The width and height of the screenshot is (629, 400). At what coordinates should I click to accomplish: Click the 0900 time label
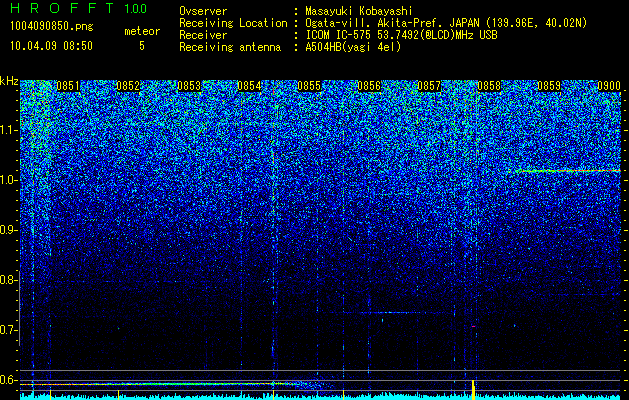[x=609, y=86]
